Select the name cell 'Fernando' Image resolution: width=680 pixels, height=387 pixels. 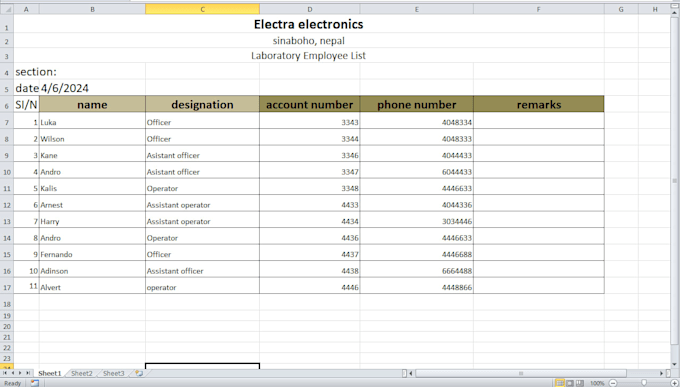tap(92, 253)
